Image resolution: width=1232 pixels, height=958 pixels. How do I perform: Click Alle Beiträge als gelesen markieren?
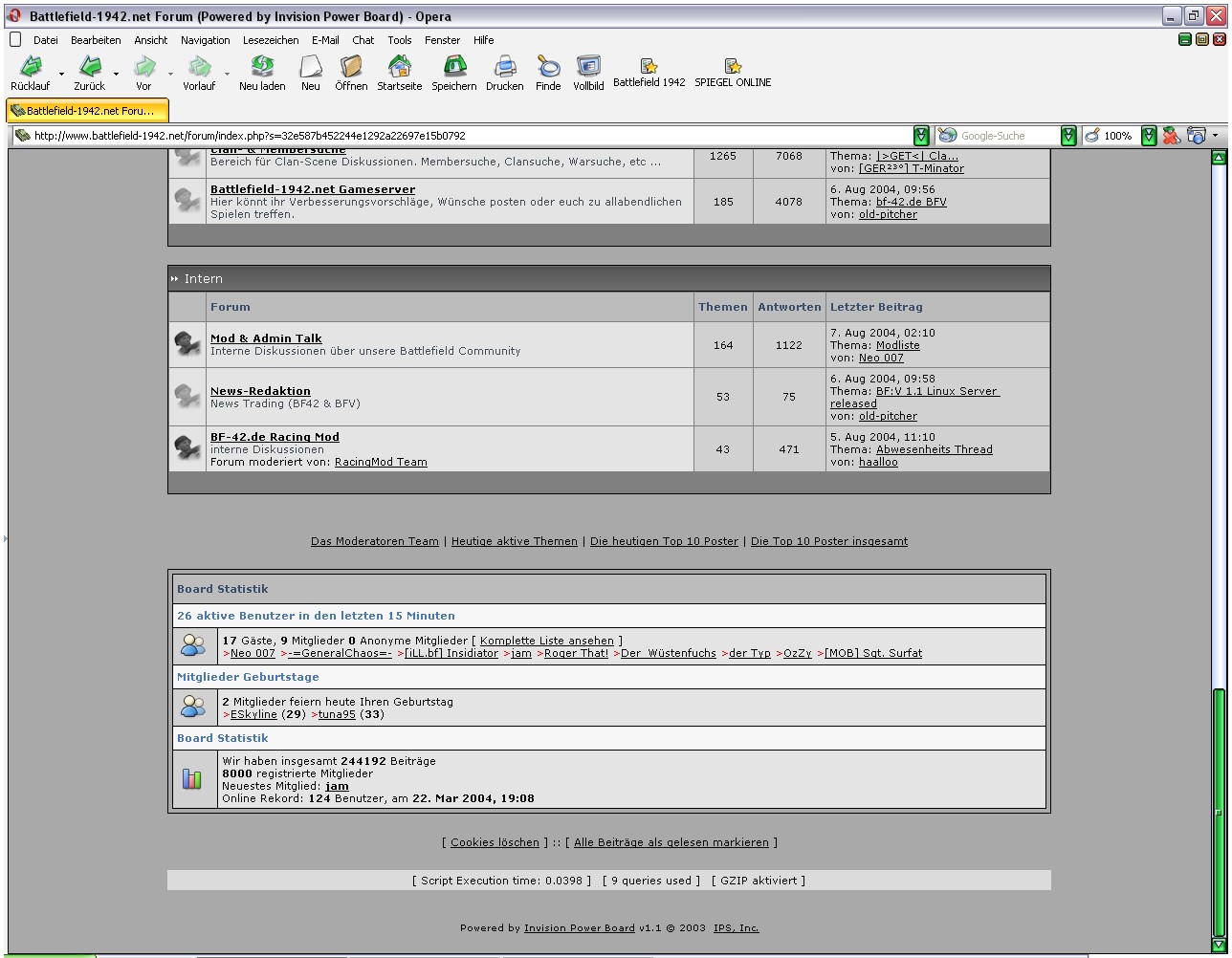point(671,842)
